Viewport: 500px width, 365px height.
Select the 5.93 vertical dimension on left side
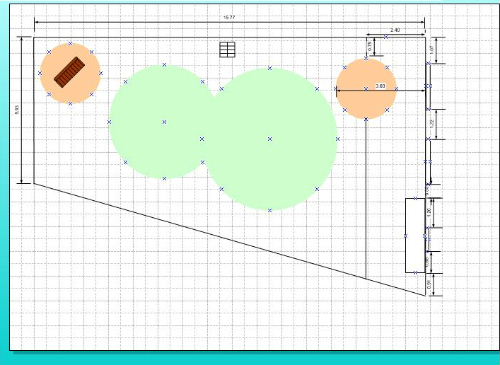click(x=17, y=110)
